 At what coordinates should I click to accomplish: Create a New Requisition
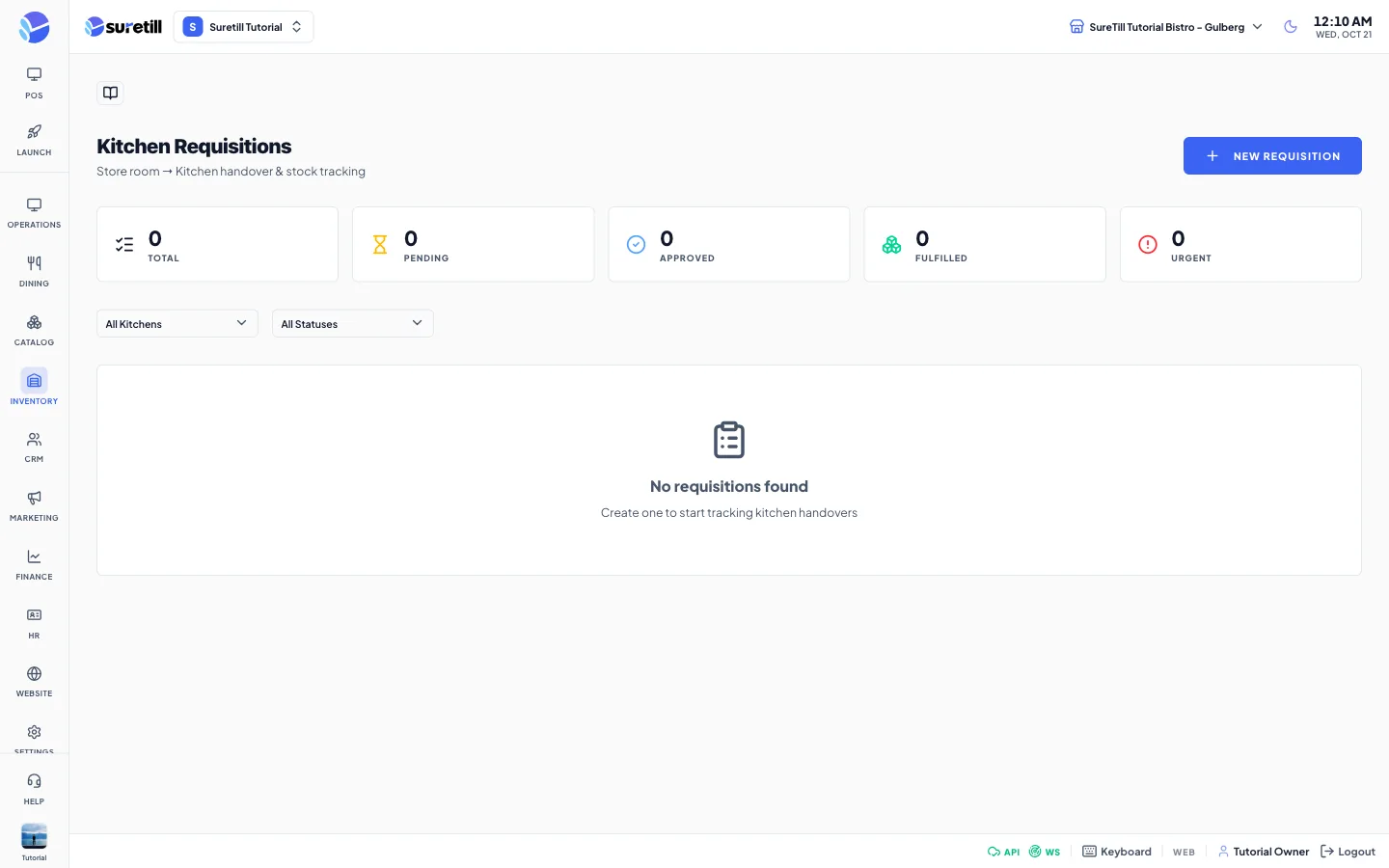[1272, 156]
